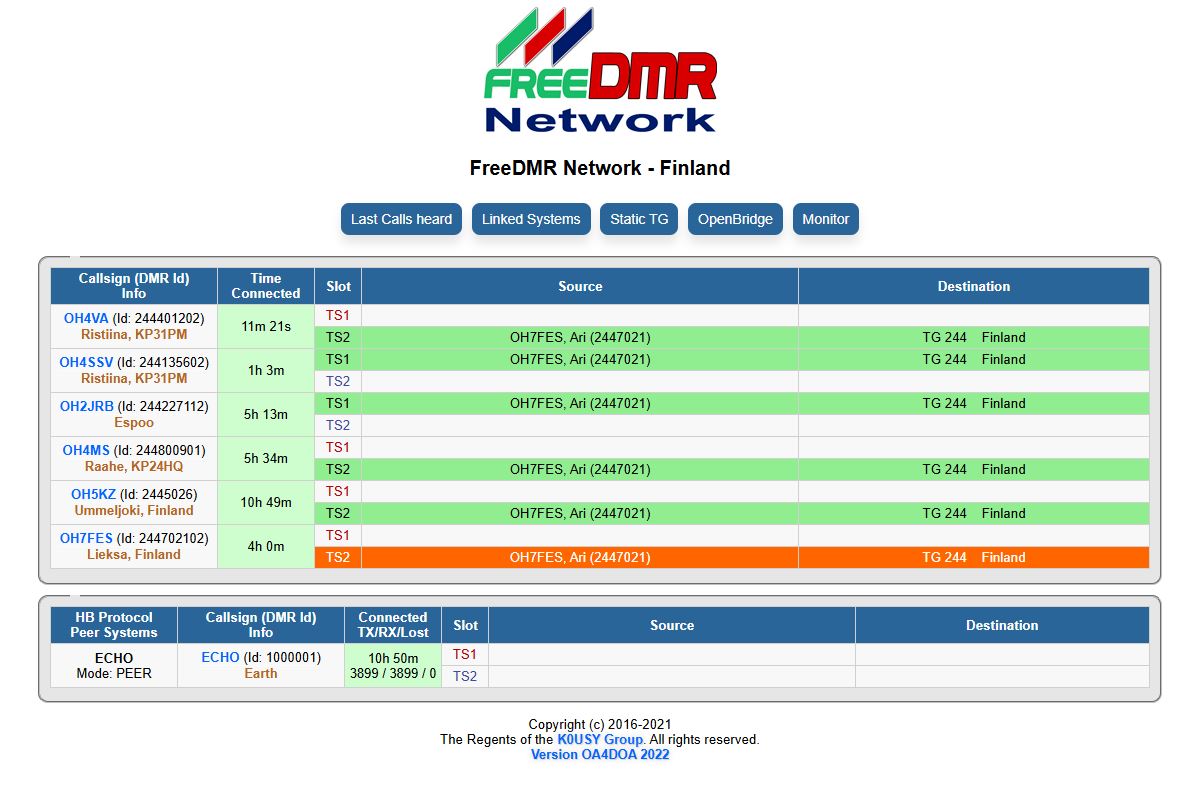Select OH4VA time connected '11m 21s'
Image resolution: width=1187 pixels, height=787 pixels.
pyautogui.click(x=266, y=327)
